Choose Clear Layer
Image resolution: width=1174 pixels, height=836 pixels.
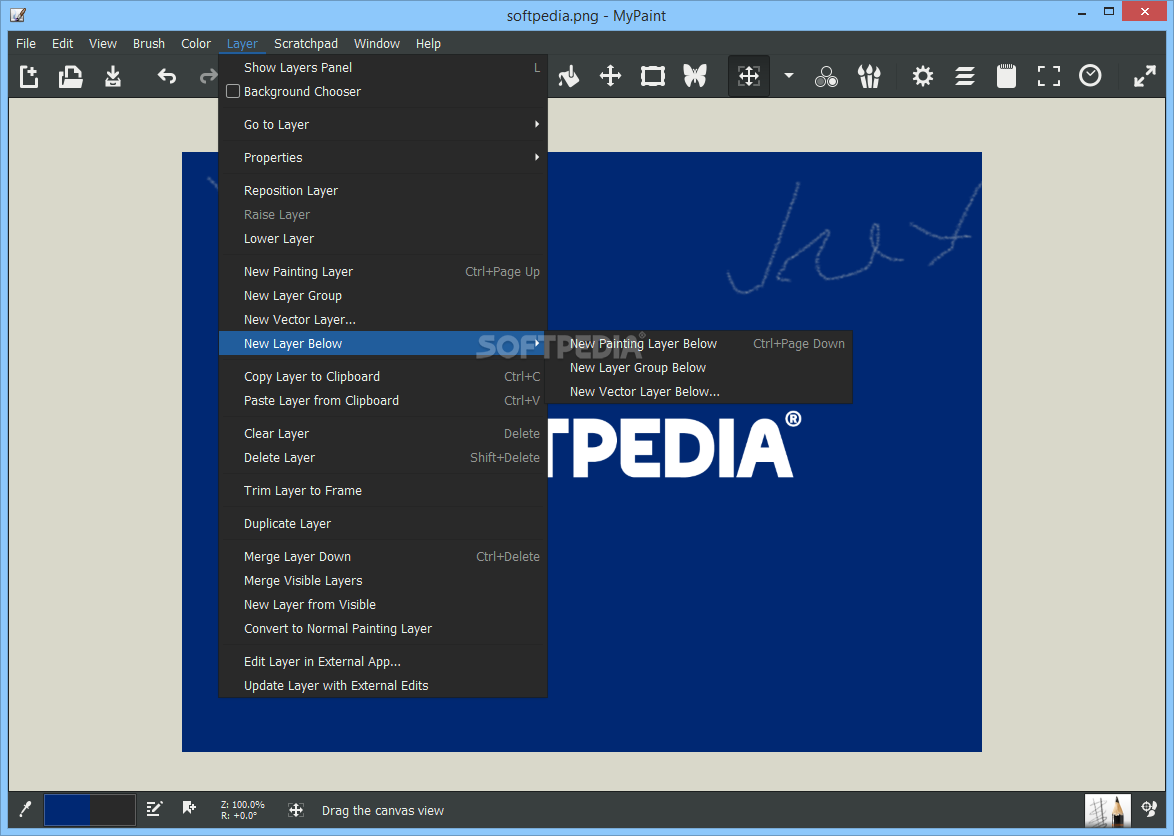coord(383,433)
